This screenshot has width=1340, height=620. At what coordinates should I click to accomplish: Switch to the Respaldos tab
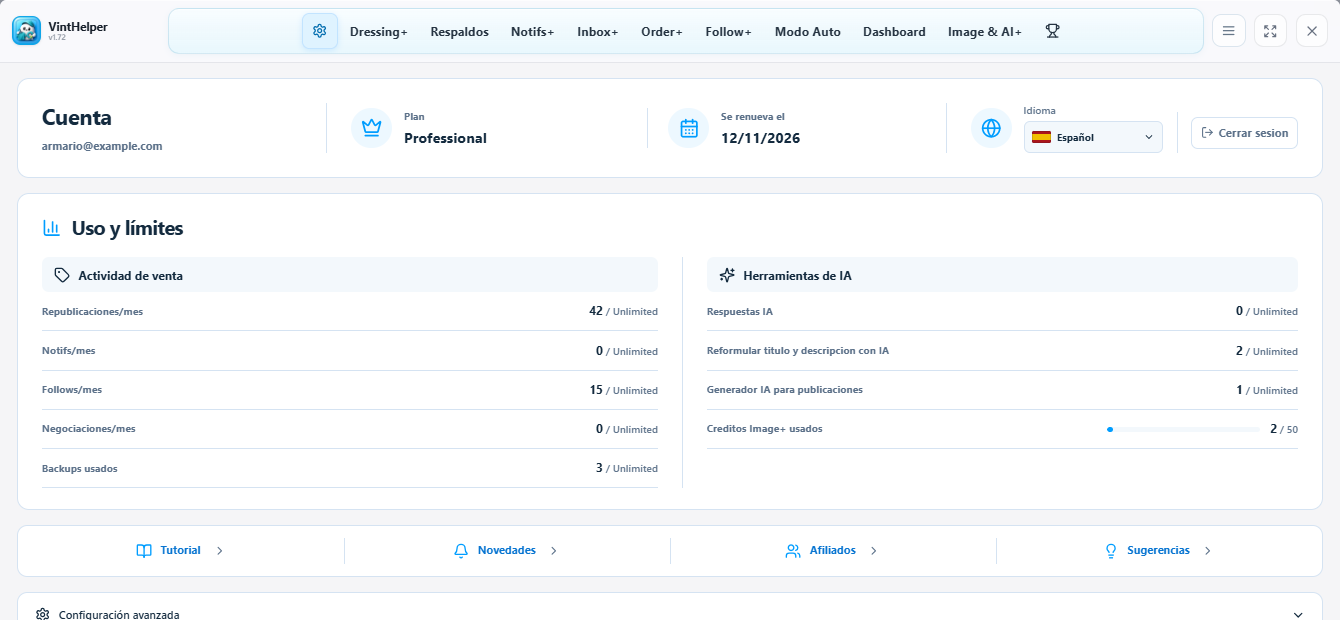(460, 32)
